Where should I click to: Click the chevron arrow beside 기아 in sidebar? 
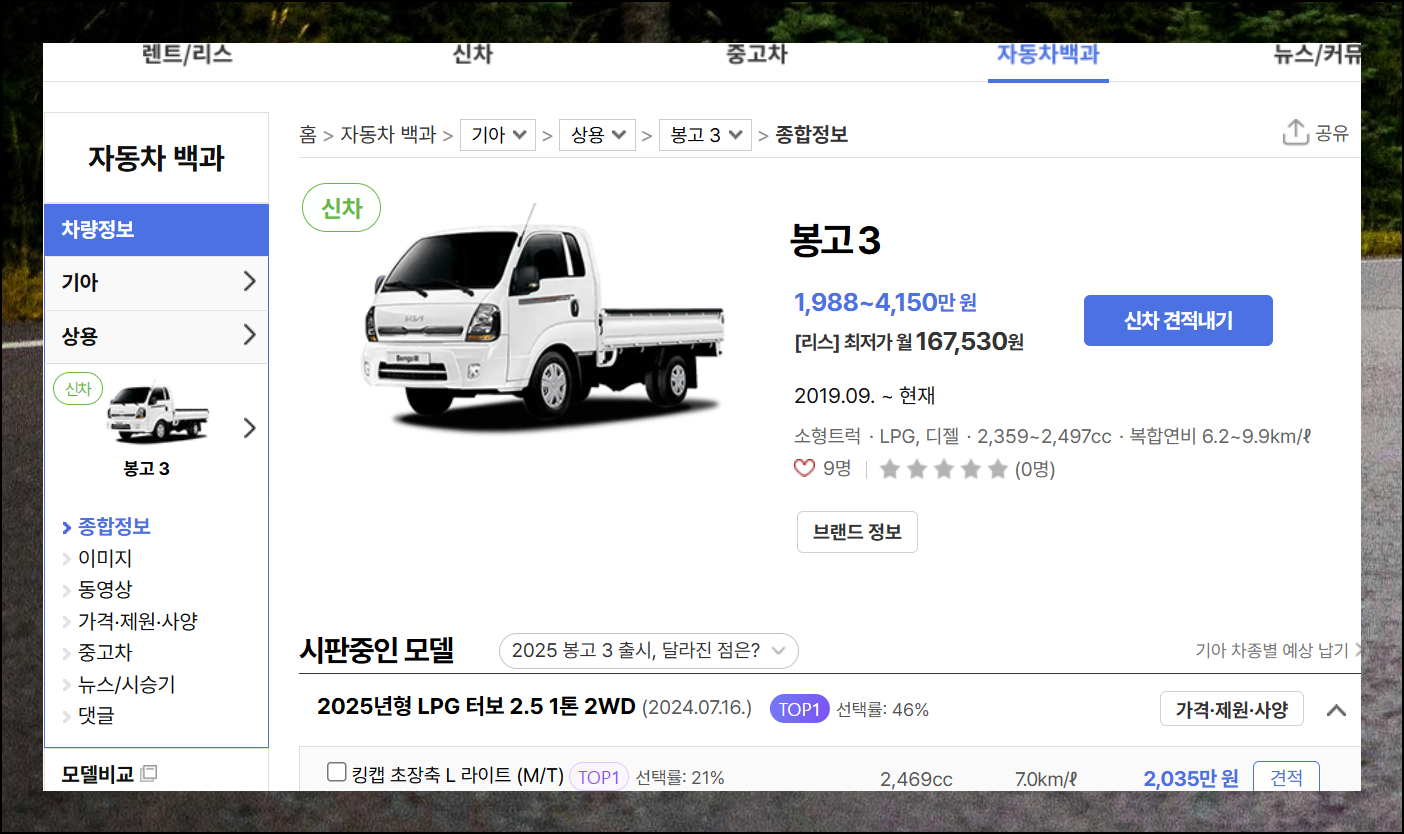pos(250,282)
